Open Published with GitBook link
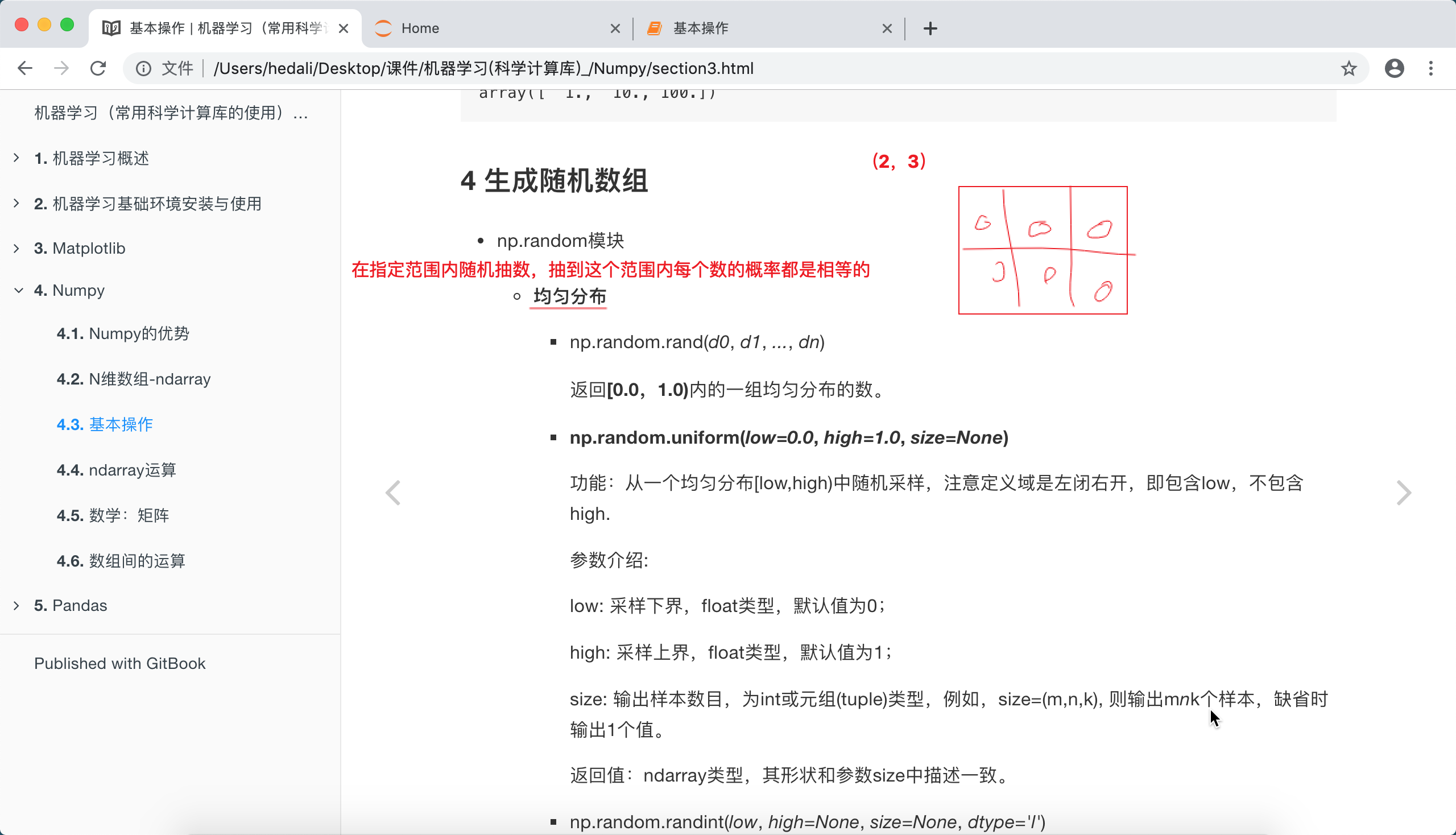This screenshot has height=835, width=1456. pyautogui.click(x=120, y=664)
